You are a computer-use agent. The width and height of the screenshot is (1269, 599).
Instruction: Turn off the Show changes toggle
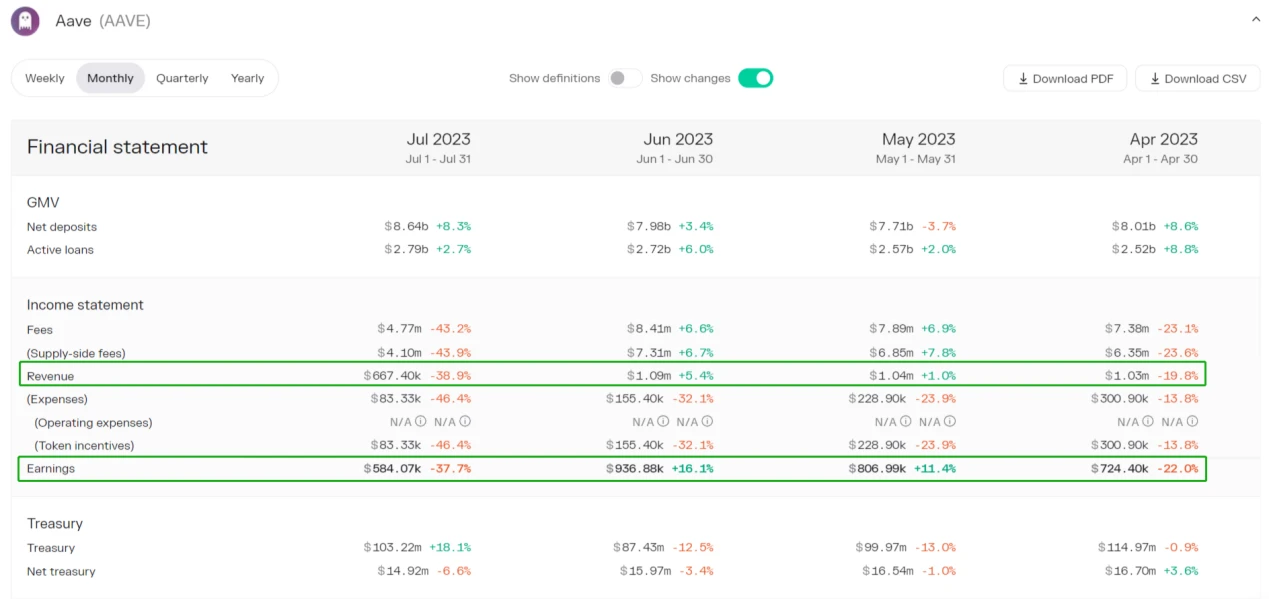point(755,78)
